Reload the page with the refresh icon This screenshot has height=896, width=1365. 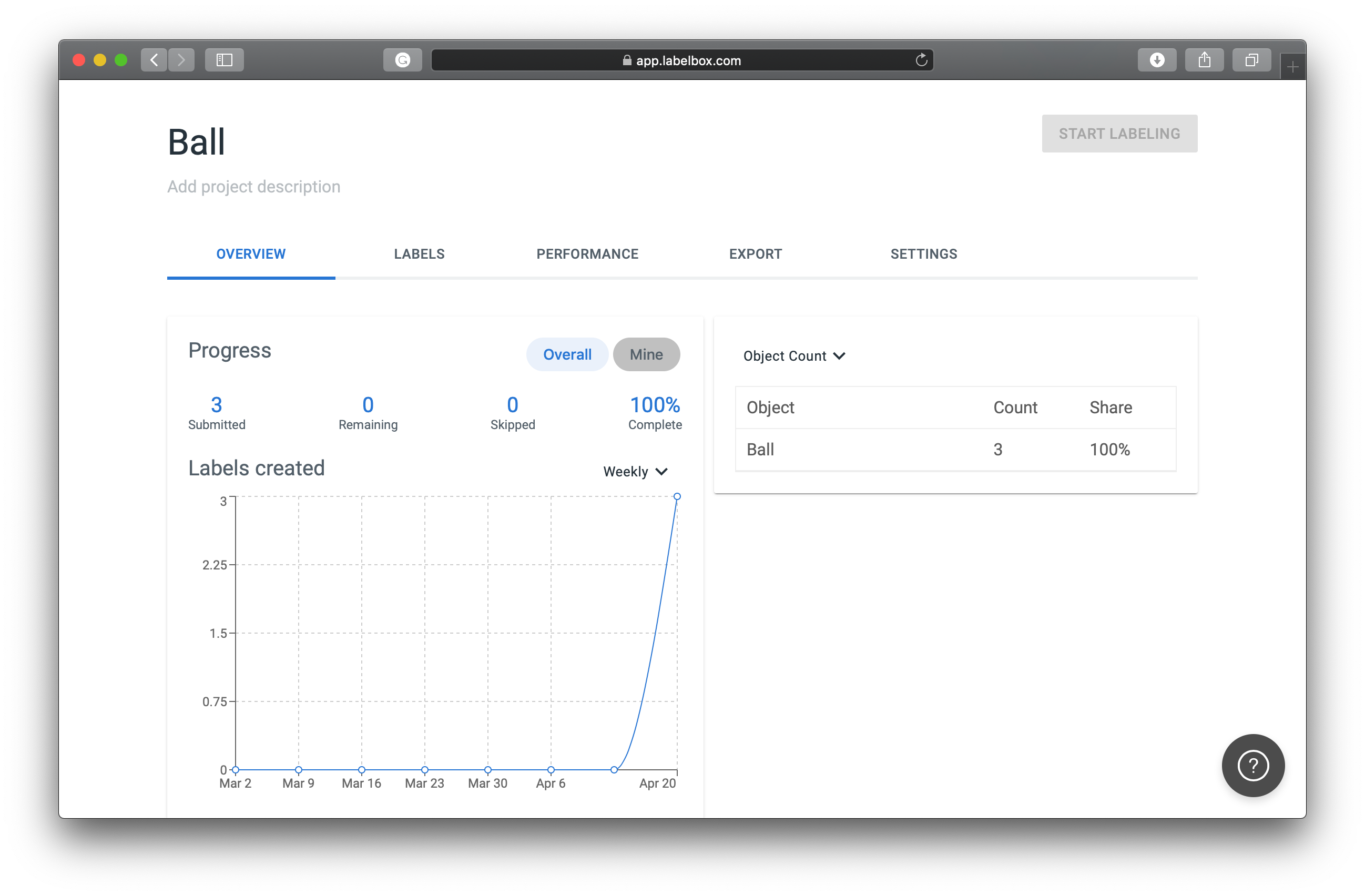(921, 59)
